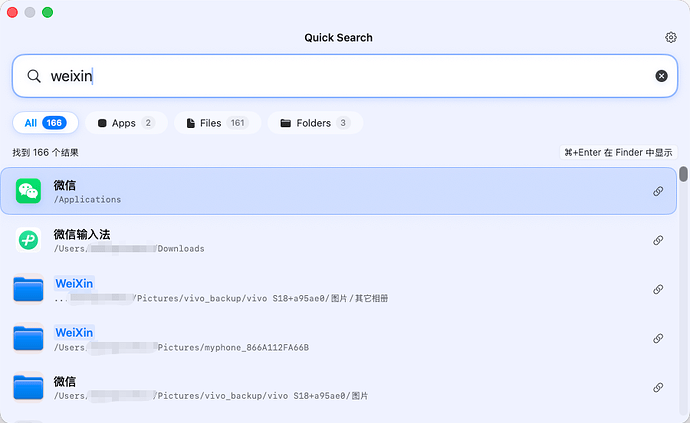
Task: Select the 微信 folder in vivo_backup 图片
Action: point(338,387)
